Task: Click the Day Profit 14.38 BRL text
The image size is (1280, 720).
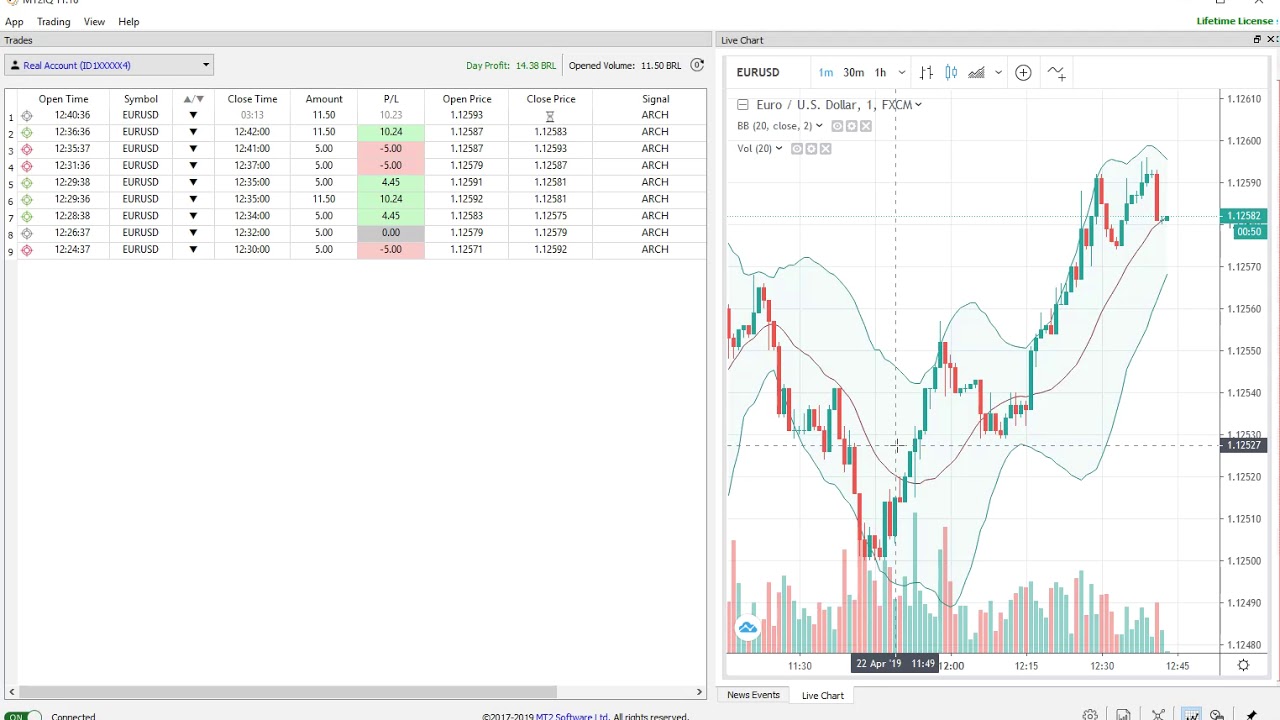Action: click(511, 66)
